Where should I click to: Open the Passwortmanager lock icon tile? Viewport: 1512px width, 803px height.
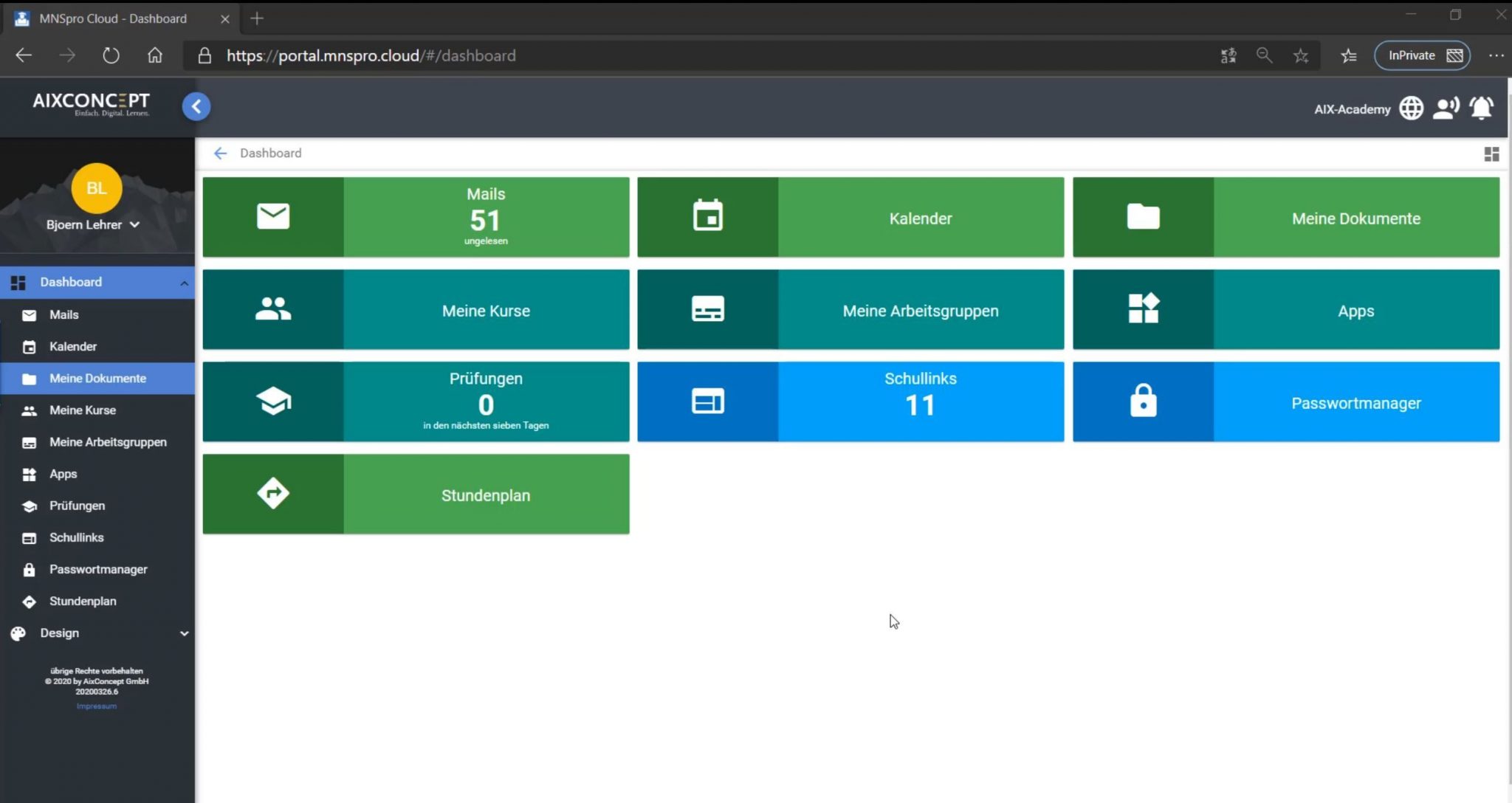[1143, 401]
